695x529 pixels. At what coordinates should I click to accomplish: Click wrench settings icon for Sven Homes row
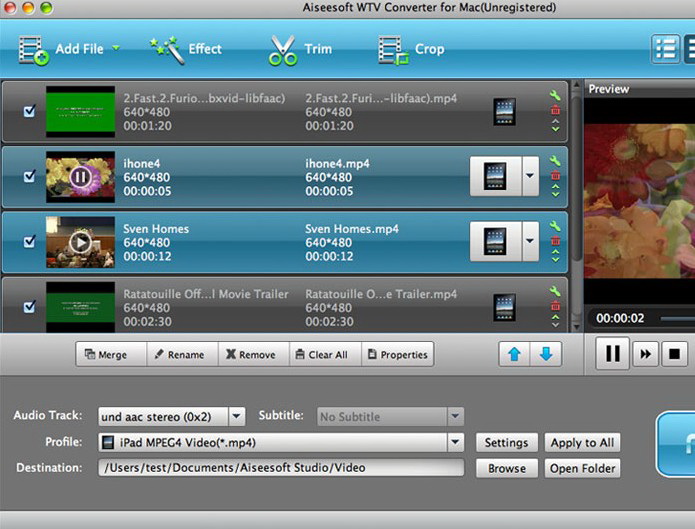[x=555, y=226]
